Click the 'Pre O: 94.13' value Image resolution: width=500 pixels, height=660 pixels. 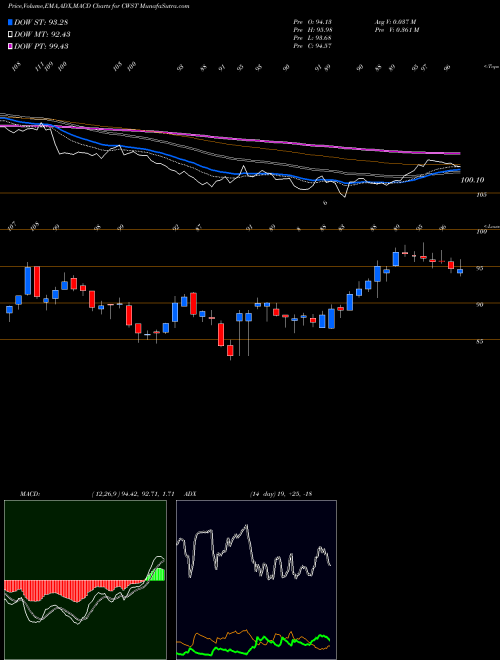[313, 22]
